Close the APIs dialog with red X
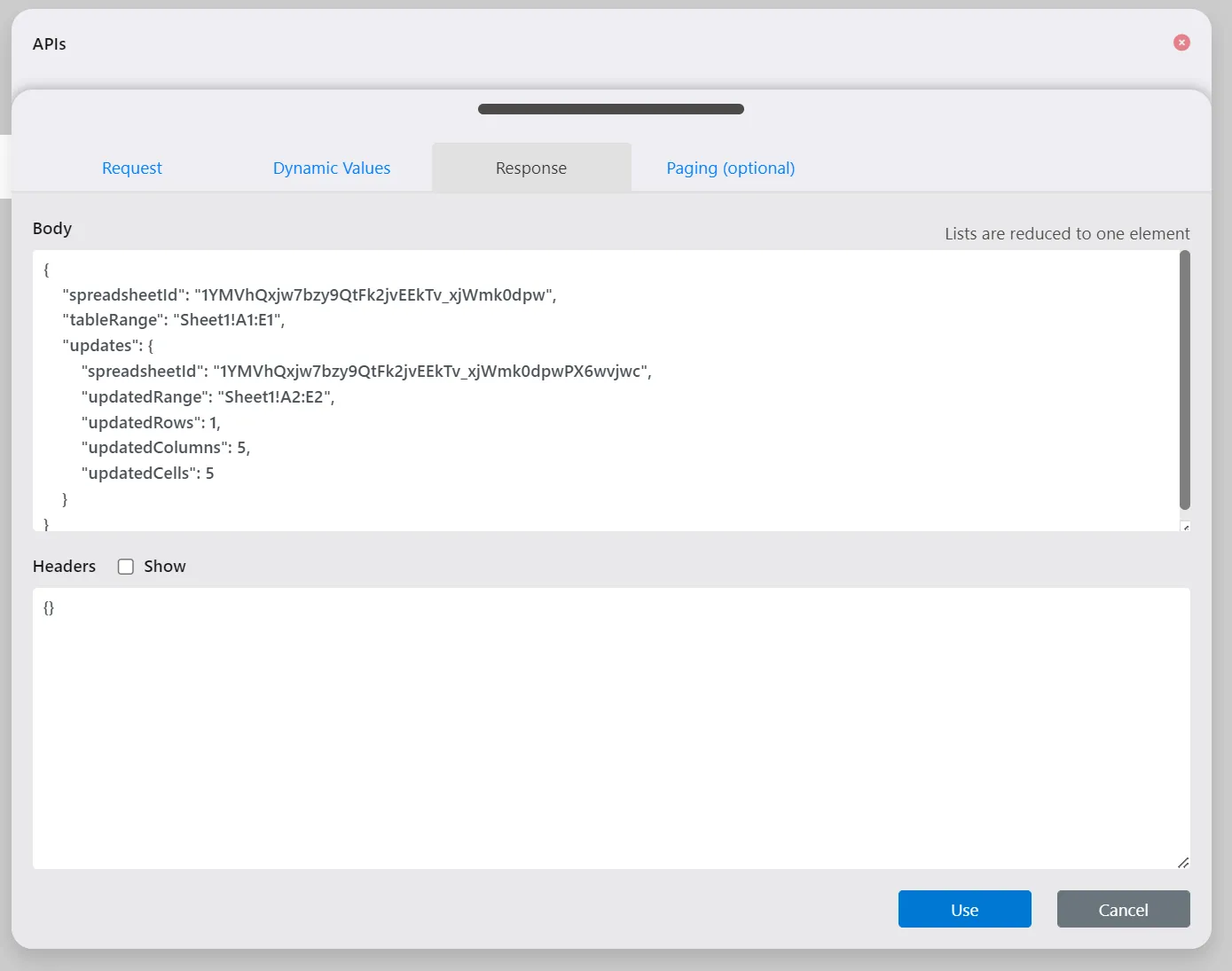1232x971 pixels. (1181, 43)
